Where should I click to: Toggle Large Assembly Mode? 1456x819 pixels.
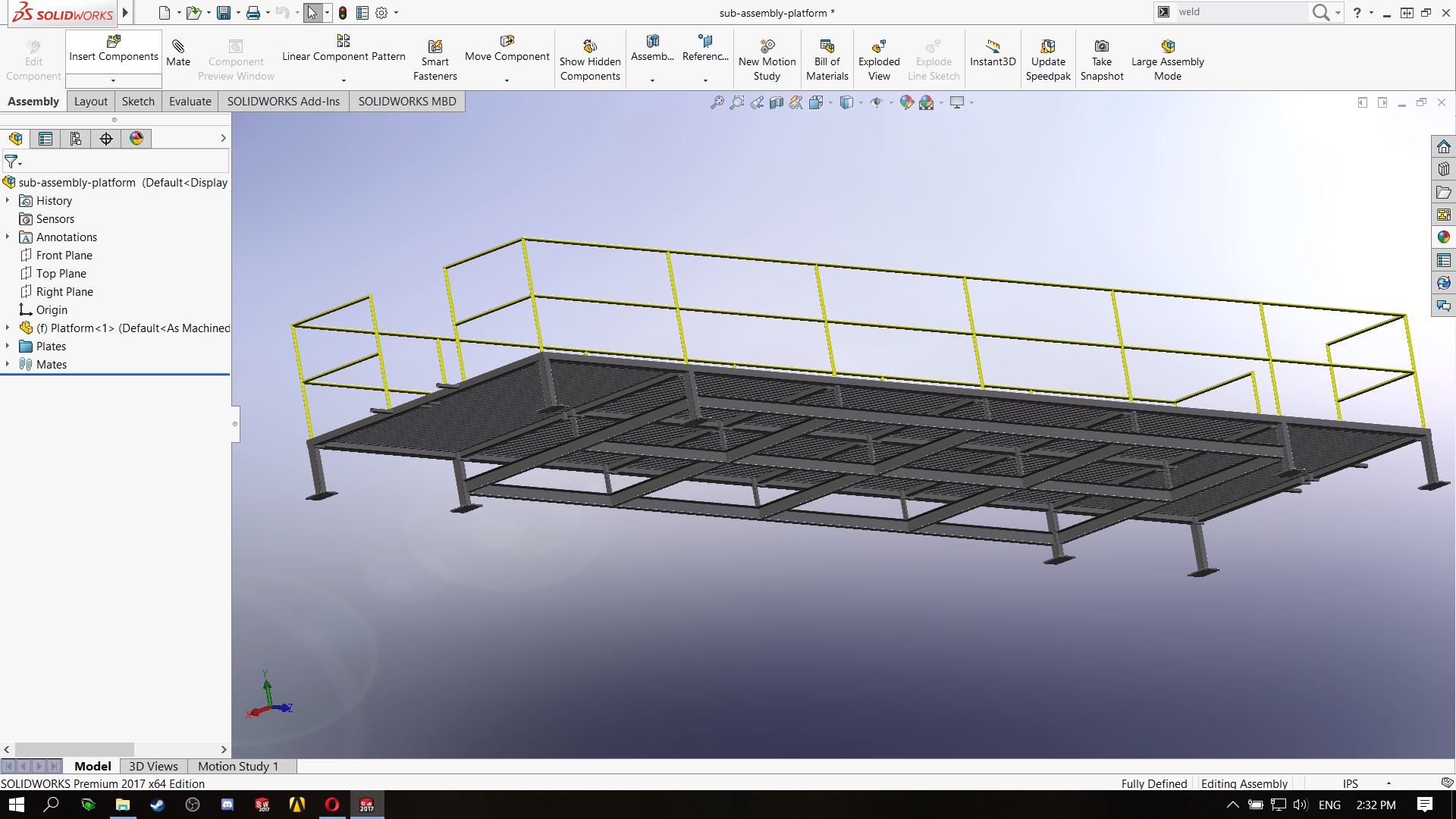pos(1167,61)
